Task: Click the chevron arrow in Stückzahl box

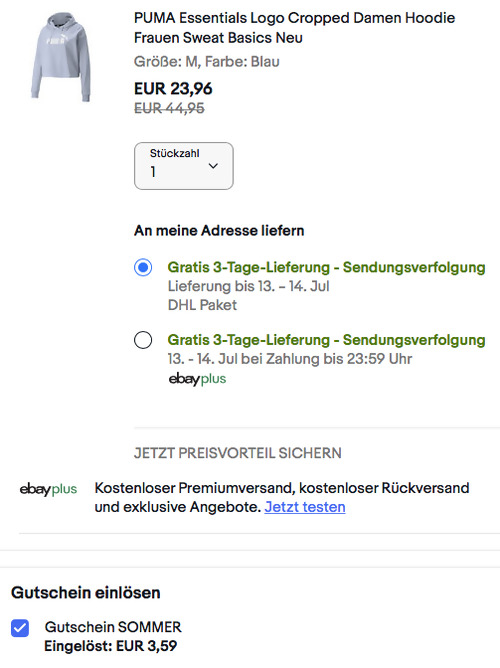Action: (x=213, y=166)
